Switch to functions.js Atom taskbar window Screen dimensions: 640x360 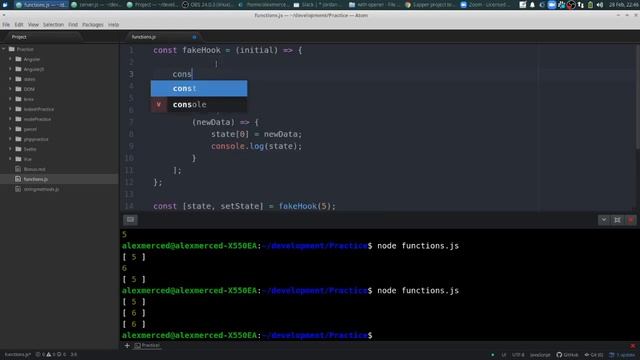pyautogui.click(x=41, y=5)
